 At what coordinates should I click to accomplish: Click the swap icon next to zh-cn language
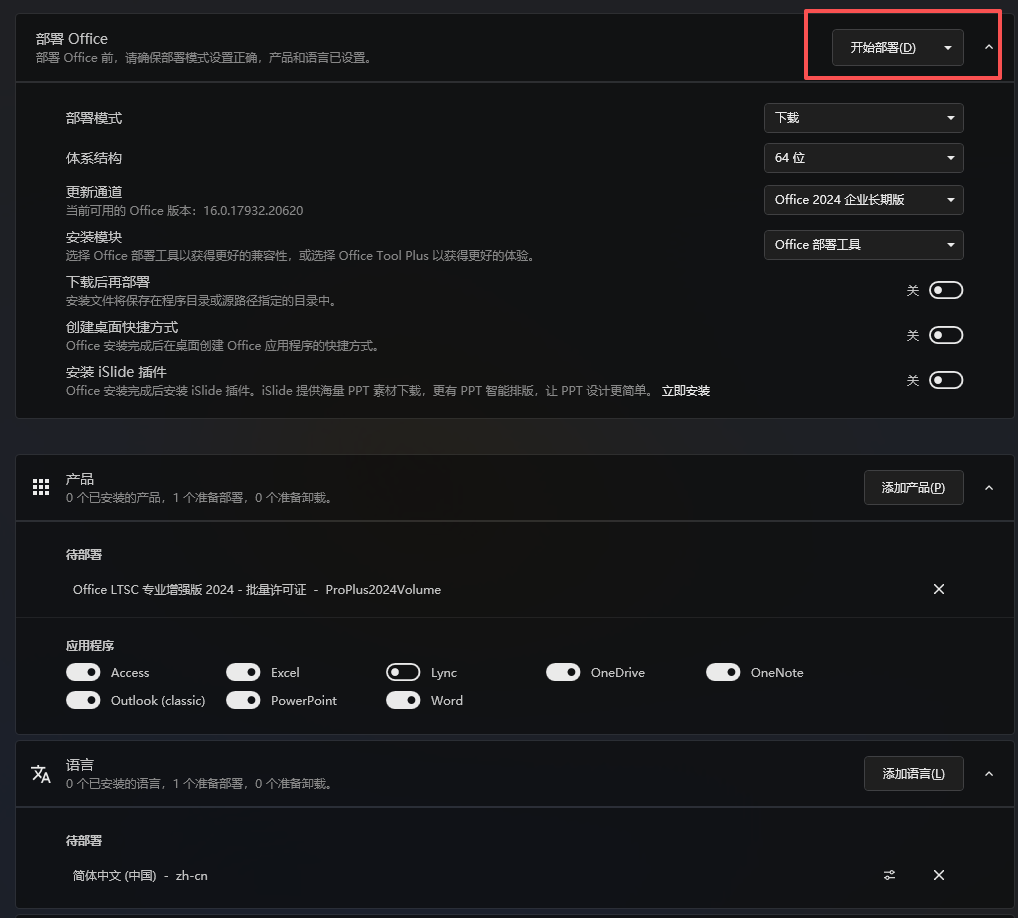point(889,875)
